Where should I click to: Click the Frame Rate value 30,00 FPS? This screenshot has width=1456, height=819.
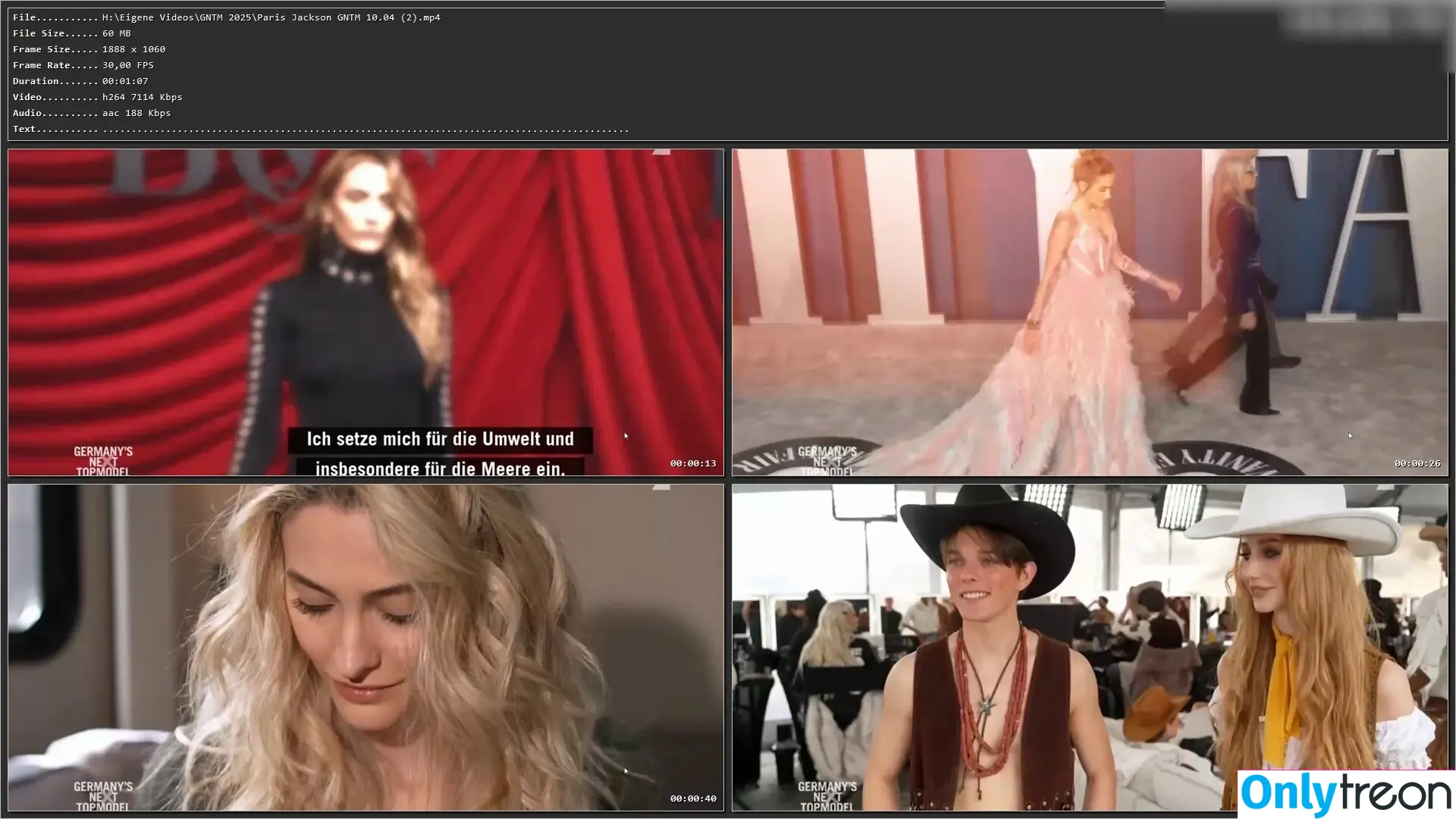(128, 65)
